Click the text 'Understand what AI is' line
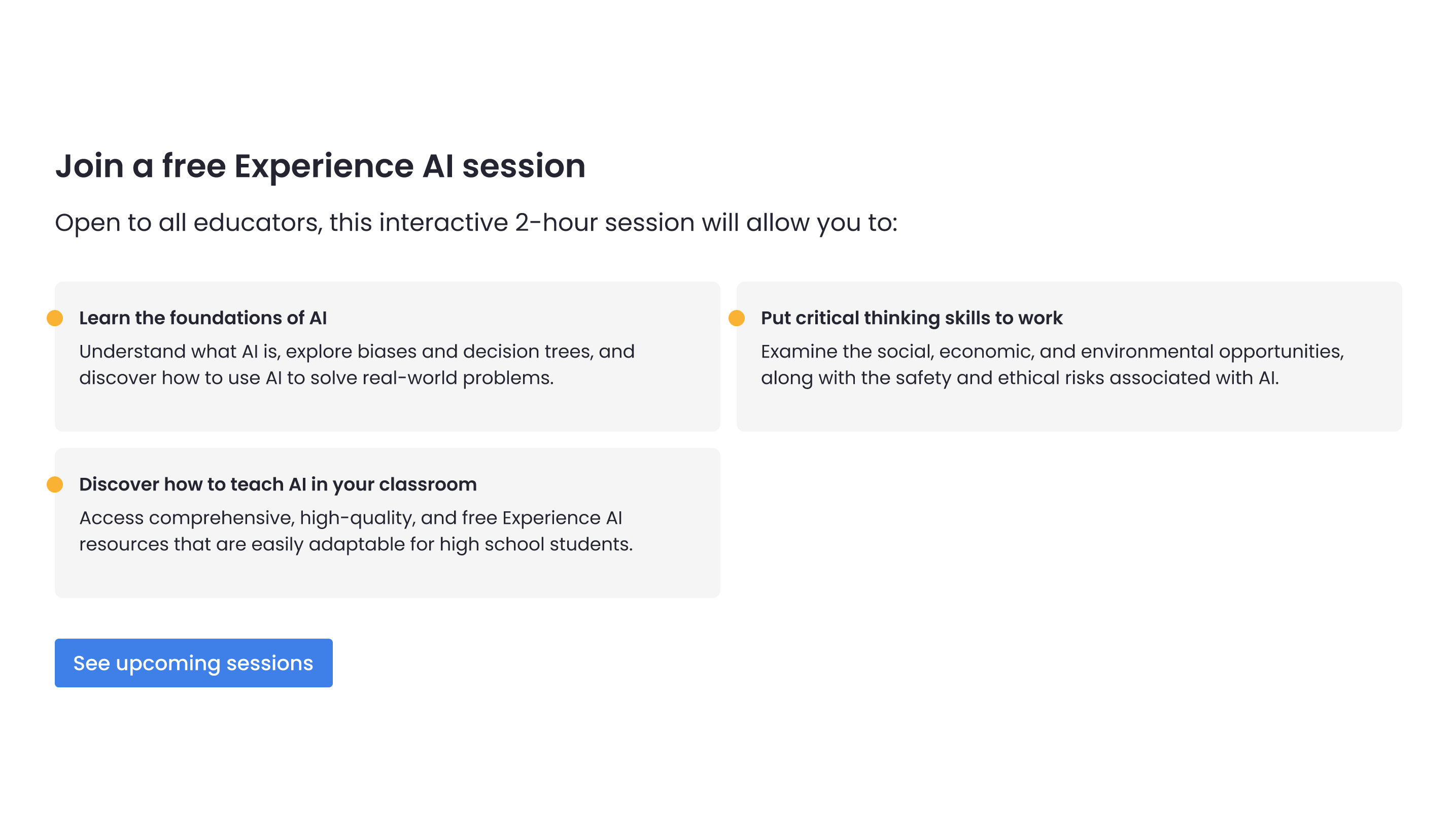The width and height of the screenshot is (1454, 840). (x=357, y=352)
